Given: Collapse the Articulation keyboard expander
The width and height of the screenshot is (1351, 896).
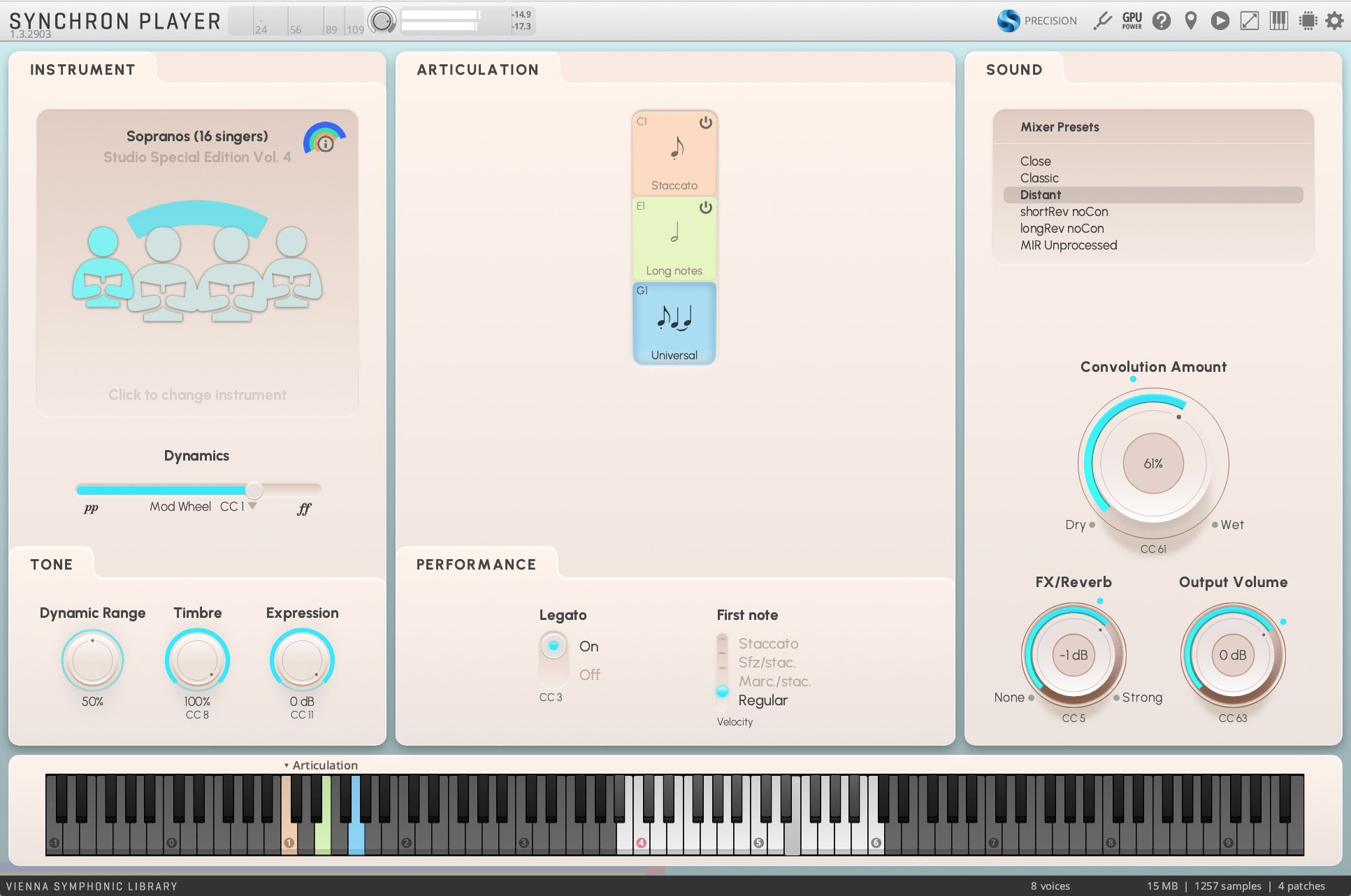Looking at the screenshot, I should [287, 765].
